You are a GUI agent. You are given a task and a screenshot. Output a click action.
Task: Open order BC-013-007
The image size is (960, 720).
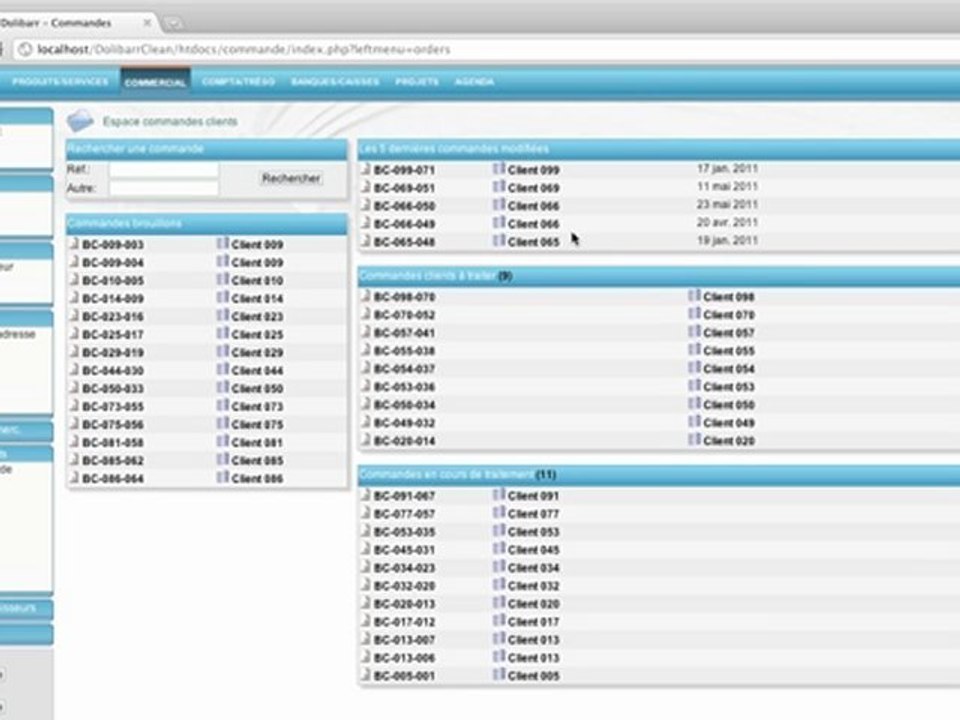click(404, 640)
